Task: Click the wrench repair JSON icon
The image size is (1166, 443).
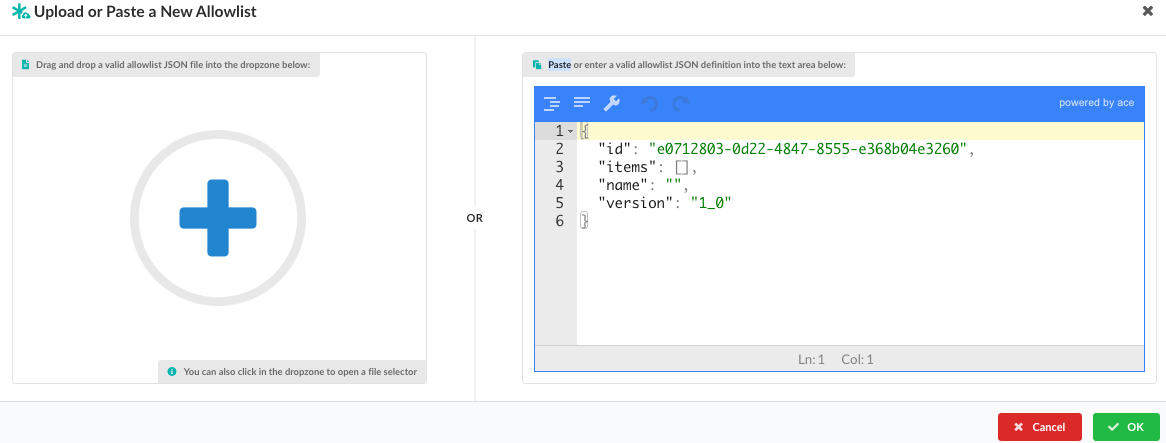Action: 612,103
